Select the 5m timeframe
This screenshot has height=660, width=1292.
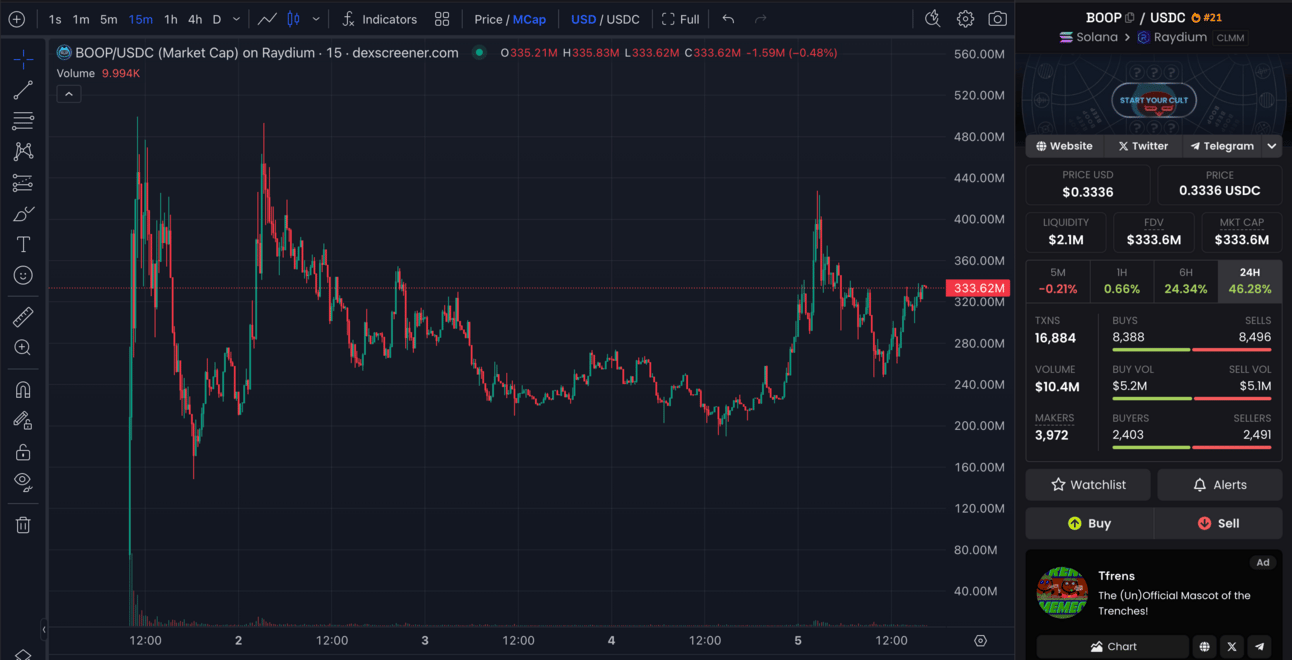pos(109,19)
